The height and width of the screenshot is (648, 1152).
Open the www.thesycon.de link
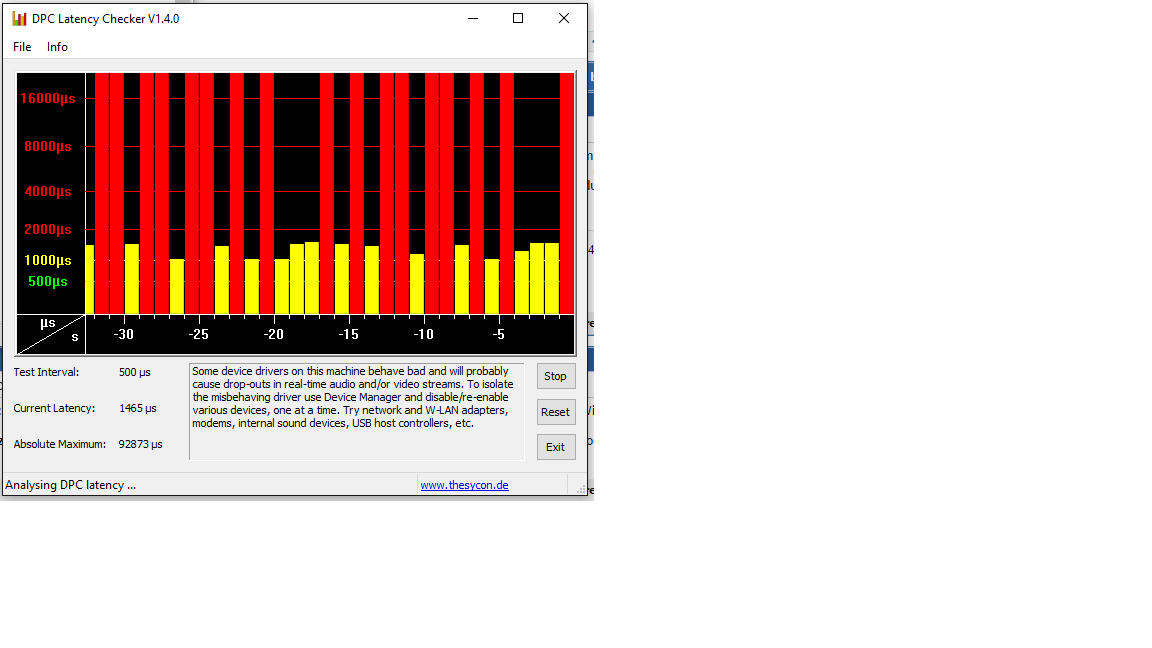coord(464,485)
